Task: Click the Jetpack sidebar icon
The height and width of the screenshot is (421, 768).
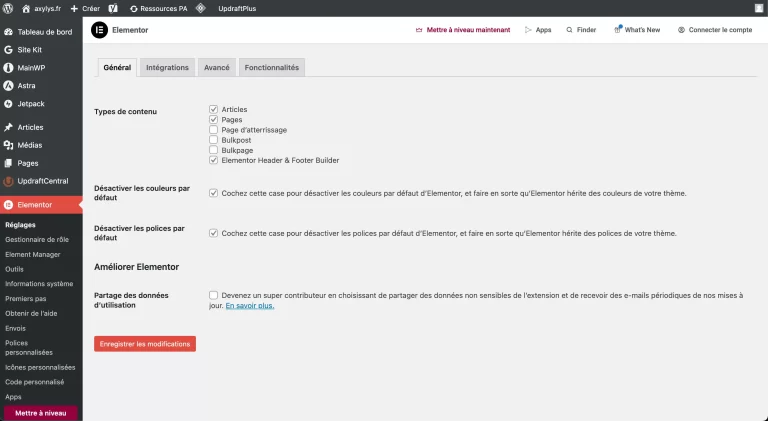Action: point(8,104)
